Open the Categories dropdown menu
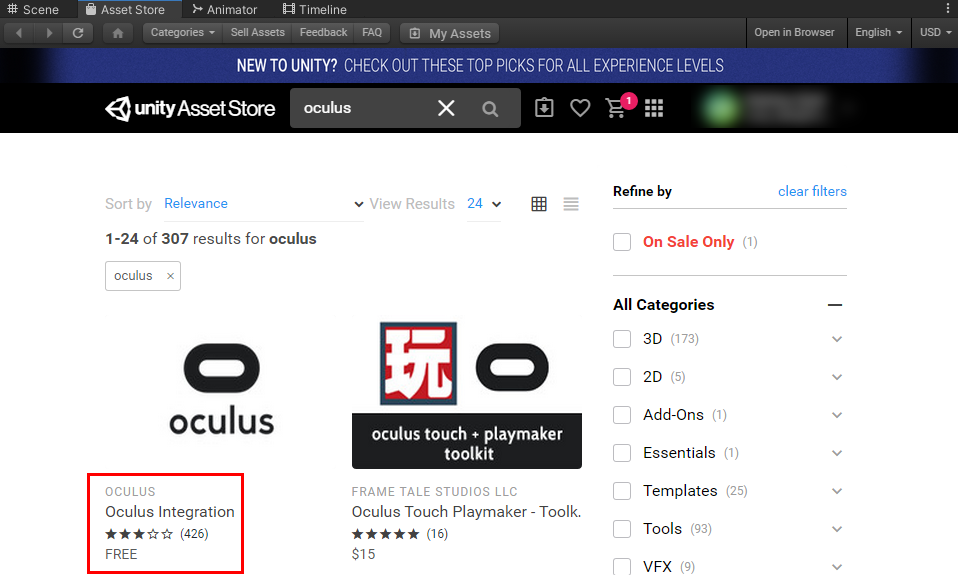 point(183,33)
